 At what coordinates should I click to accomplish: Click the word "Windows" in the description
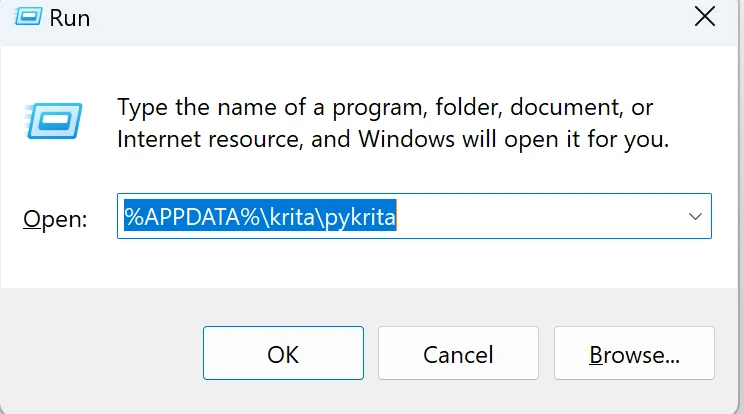point(406,139)
